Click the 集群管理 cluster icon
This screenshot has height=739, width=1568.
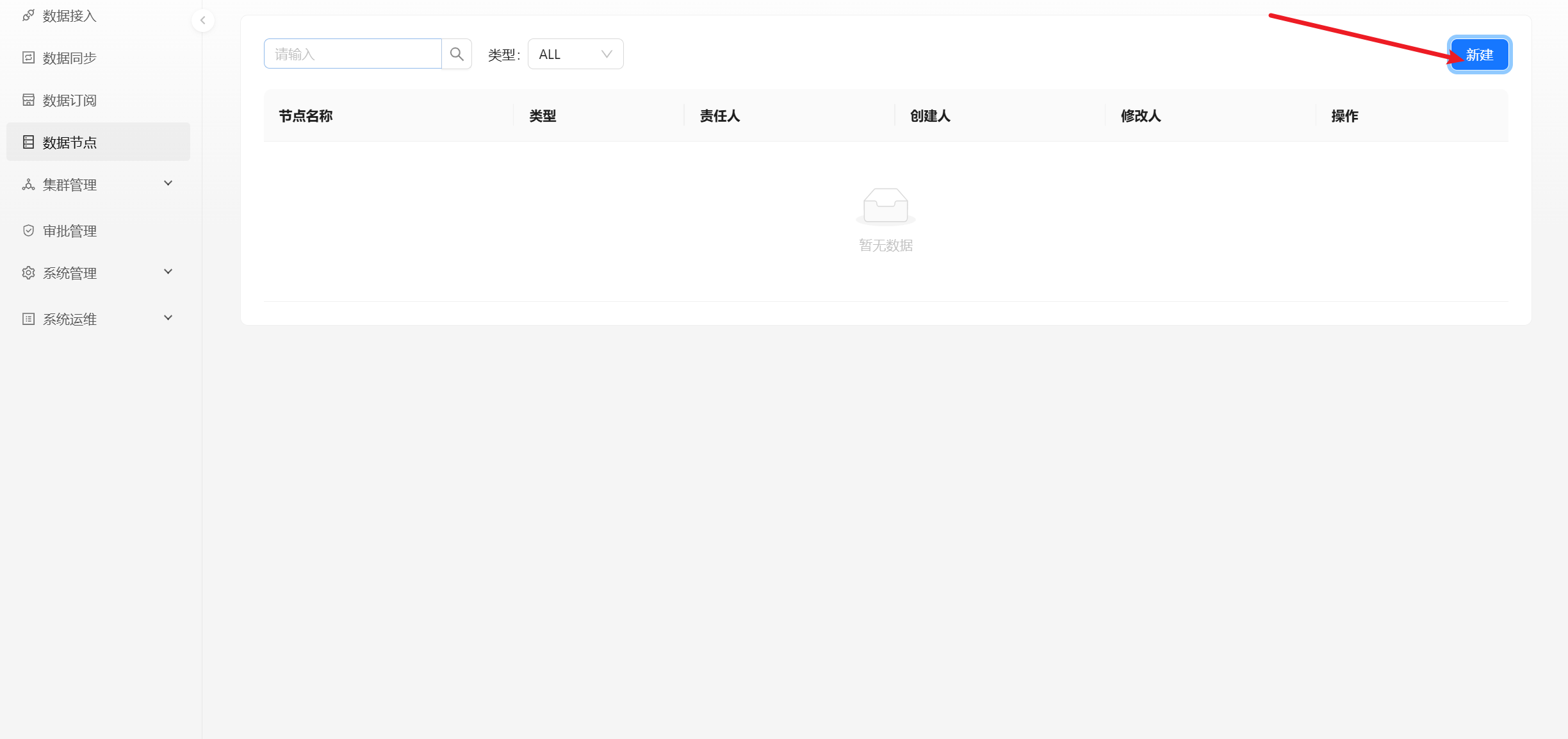28,185
